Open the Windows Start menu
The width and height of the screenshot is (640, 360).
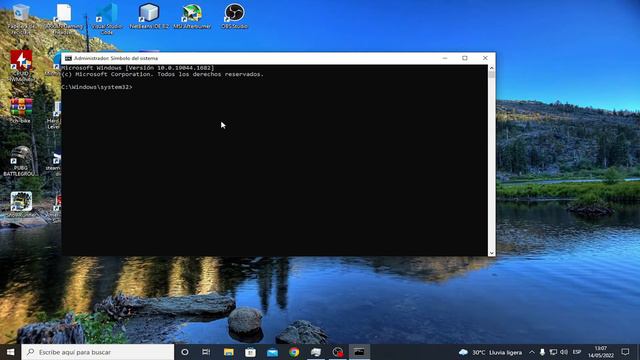coord(11,352)
